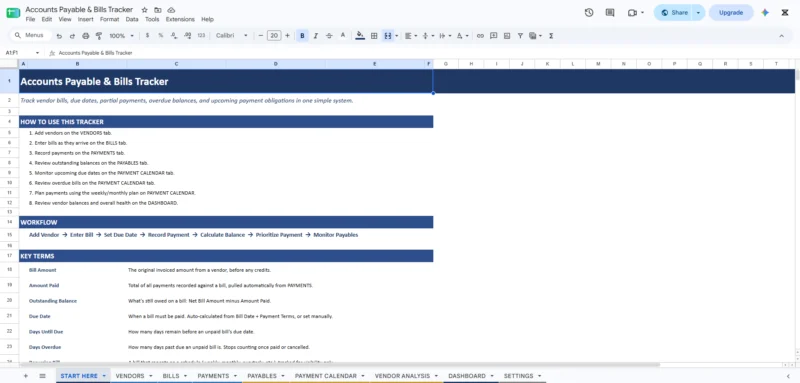This screenshot has width=800, height=383.
Task: Increase the font size
Action: coord(287,36)
